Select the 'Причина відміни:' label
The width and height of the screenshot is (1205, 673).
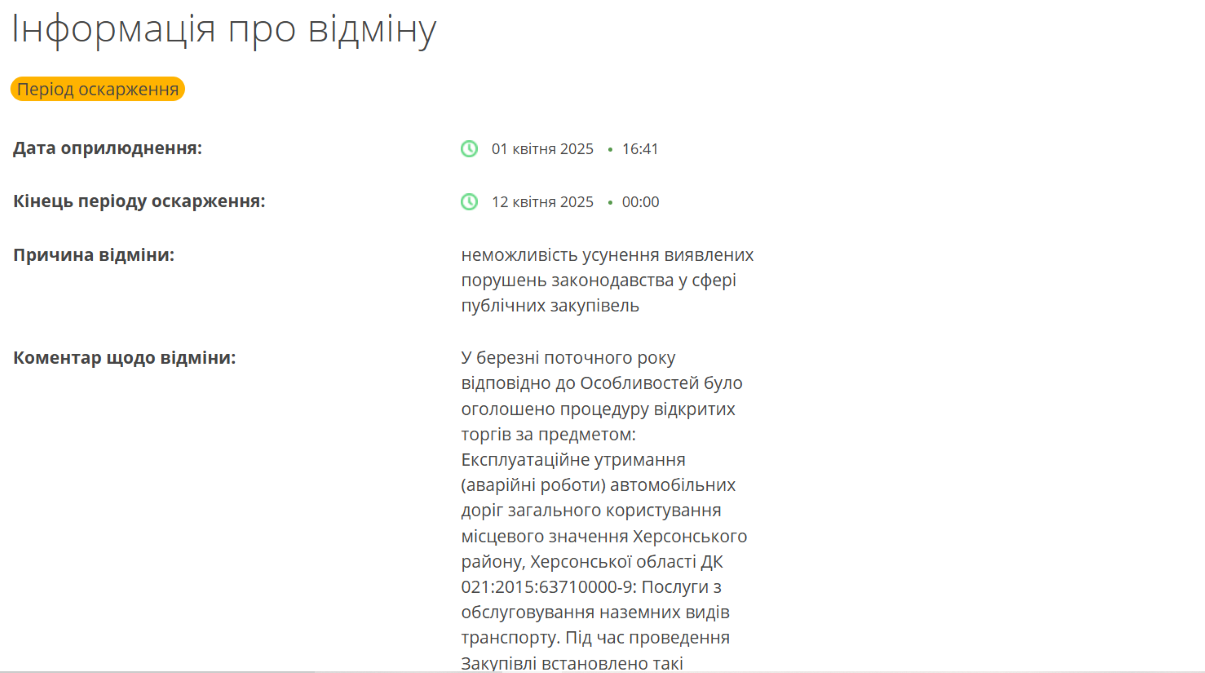tap(93, 255)
